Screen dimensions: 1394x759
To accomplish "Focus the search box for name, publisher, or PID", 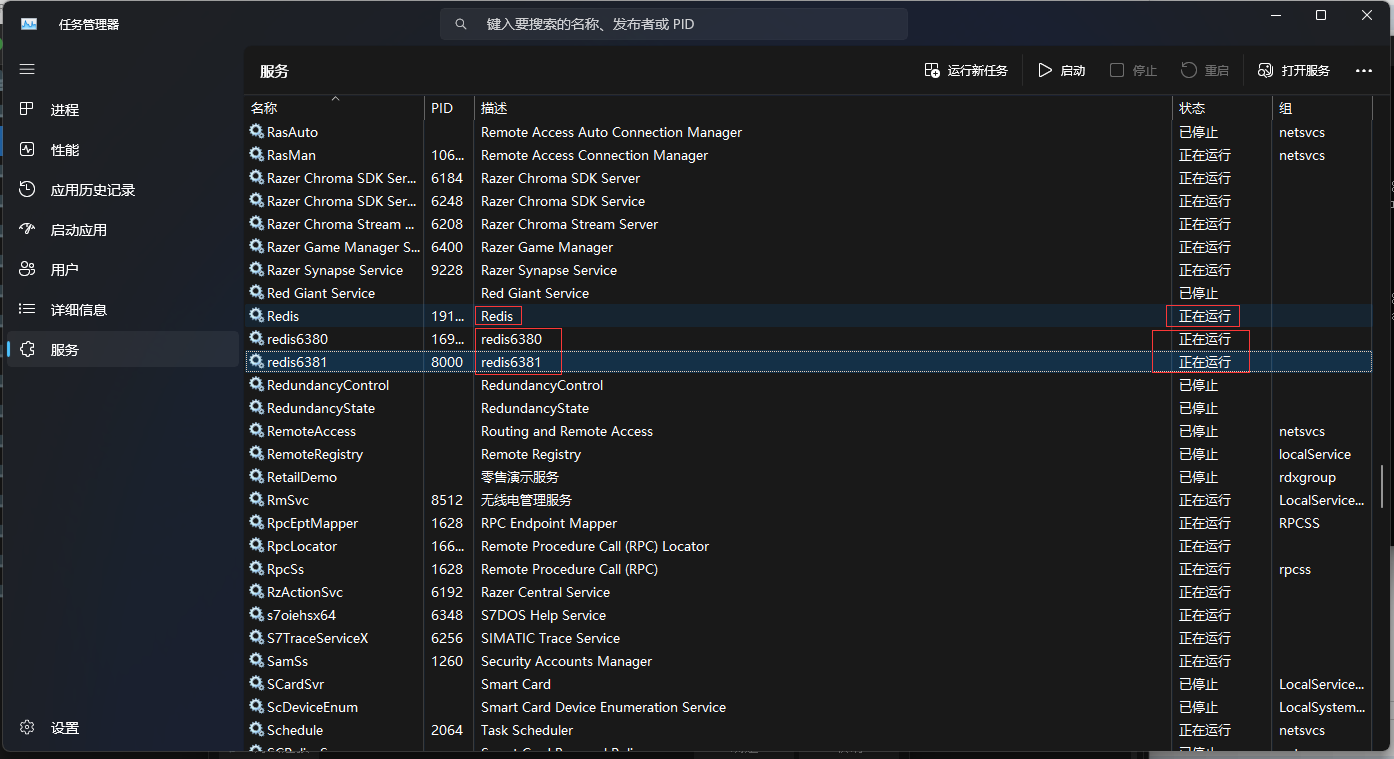I will coord(674,24).
